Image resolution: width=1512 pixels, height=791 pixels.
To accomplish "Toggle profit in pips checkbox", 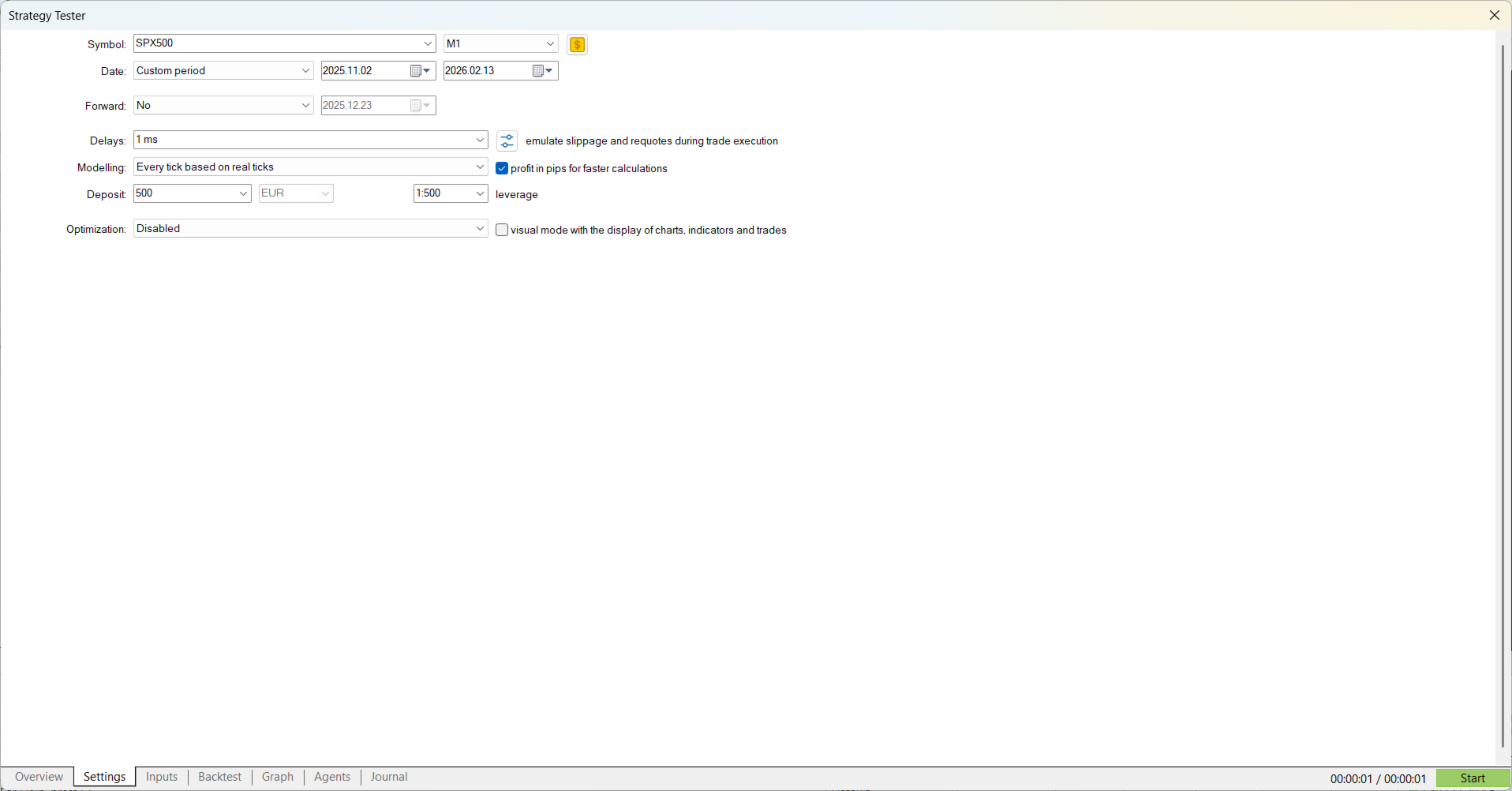I will tap(502, 168).
